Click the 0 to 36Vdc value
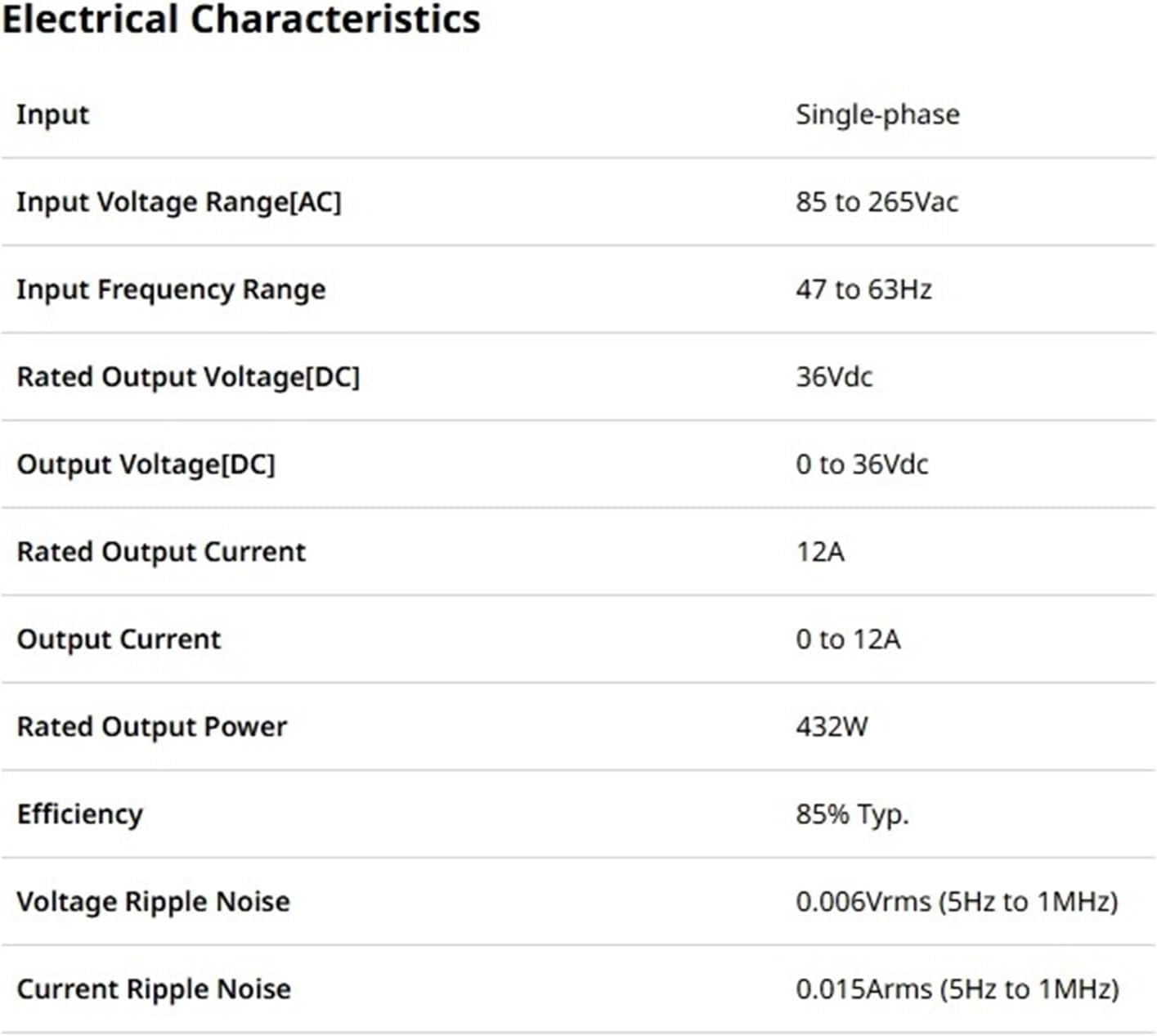This screenshot has height=1036, width=1157. coord(862,464)
